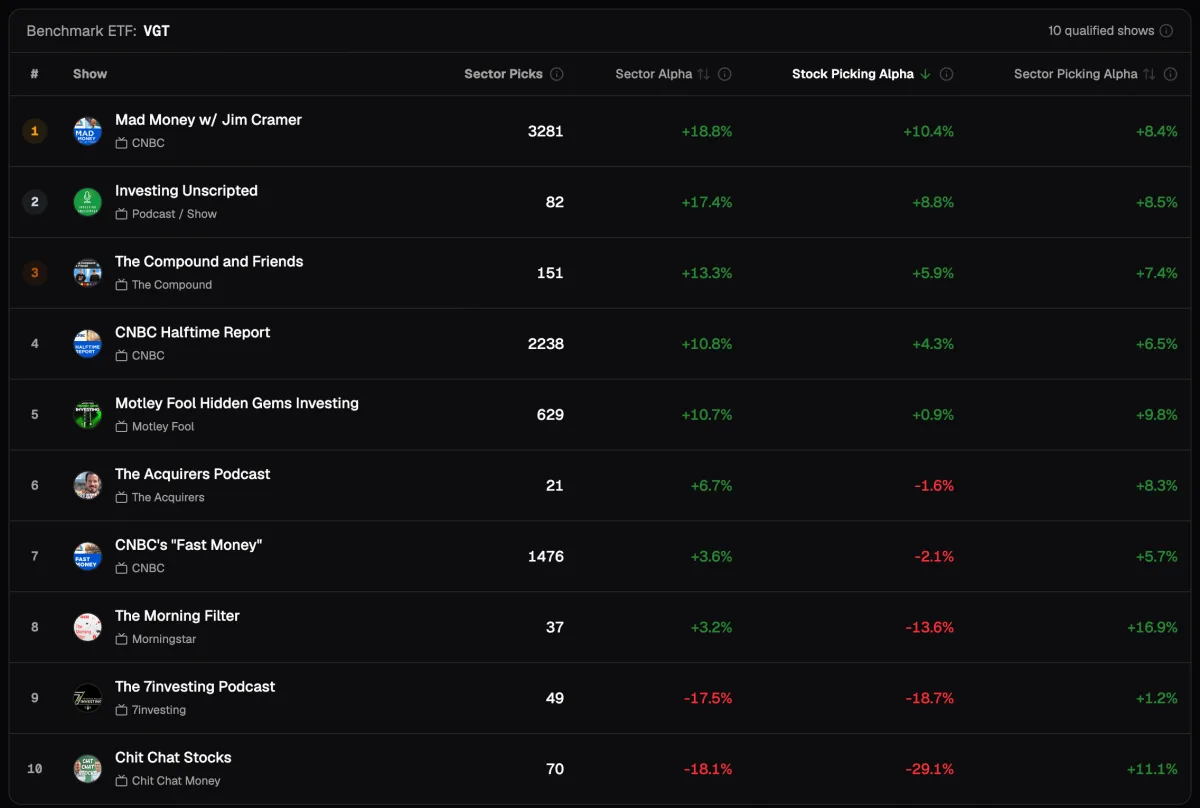The image size is (1200, 808).
Task: Click Chit Chat Stocks logo
Action: coord(88,769)
